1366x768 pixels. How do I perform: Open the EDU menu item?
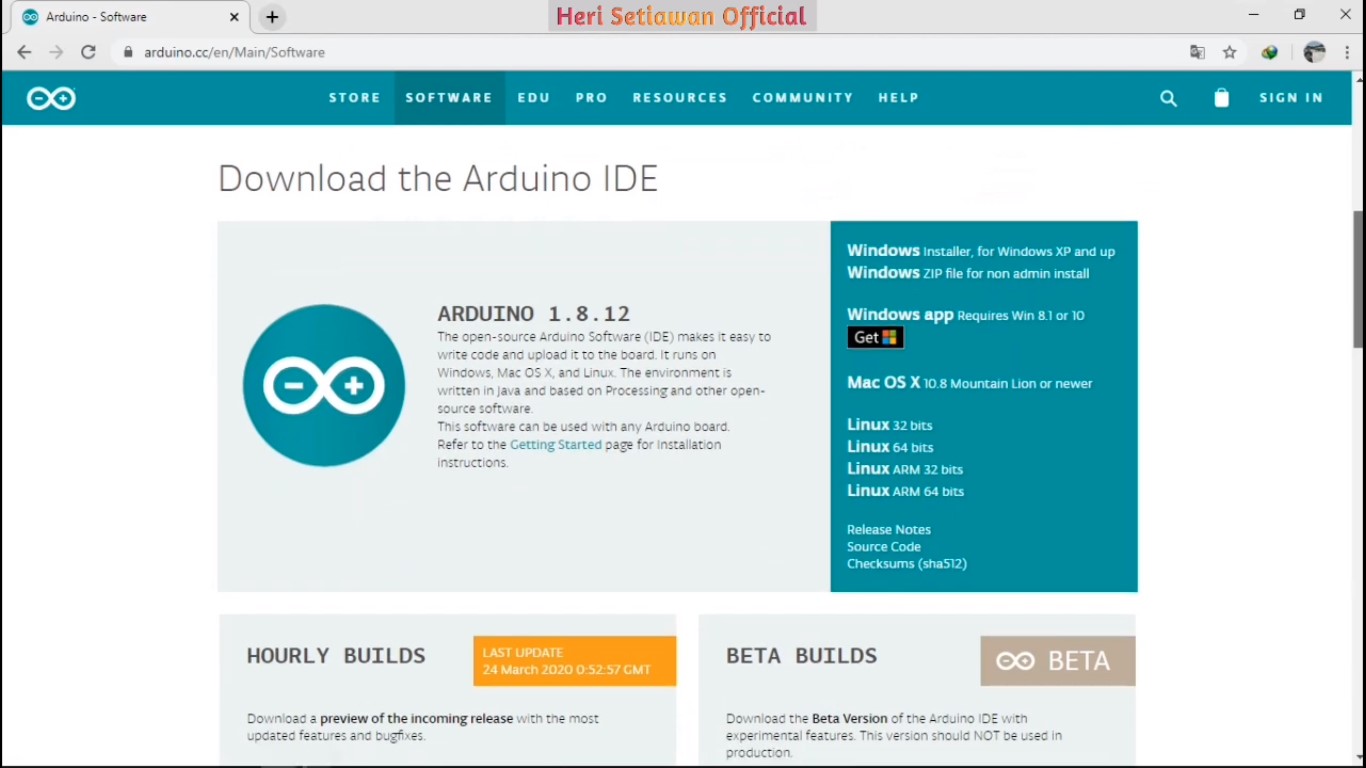point(534,98)
